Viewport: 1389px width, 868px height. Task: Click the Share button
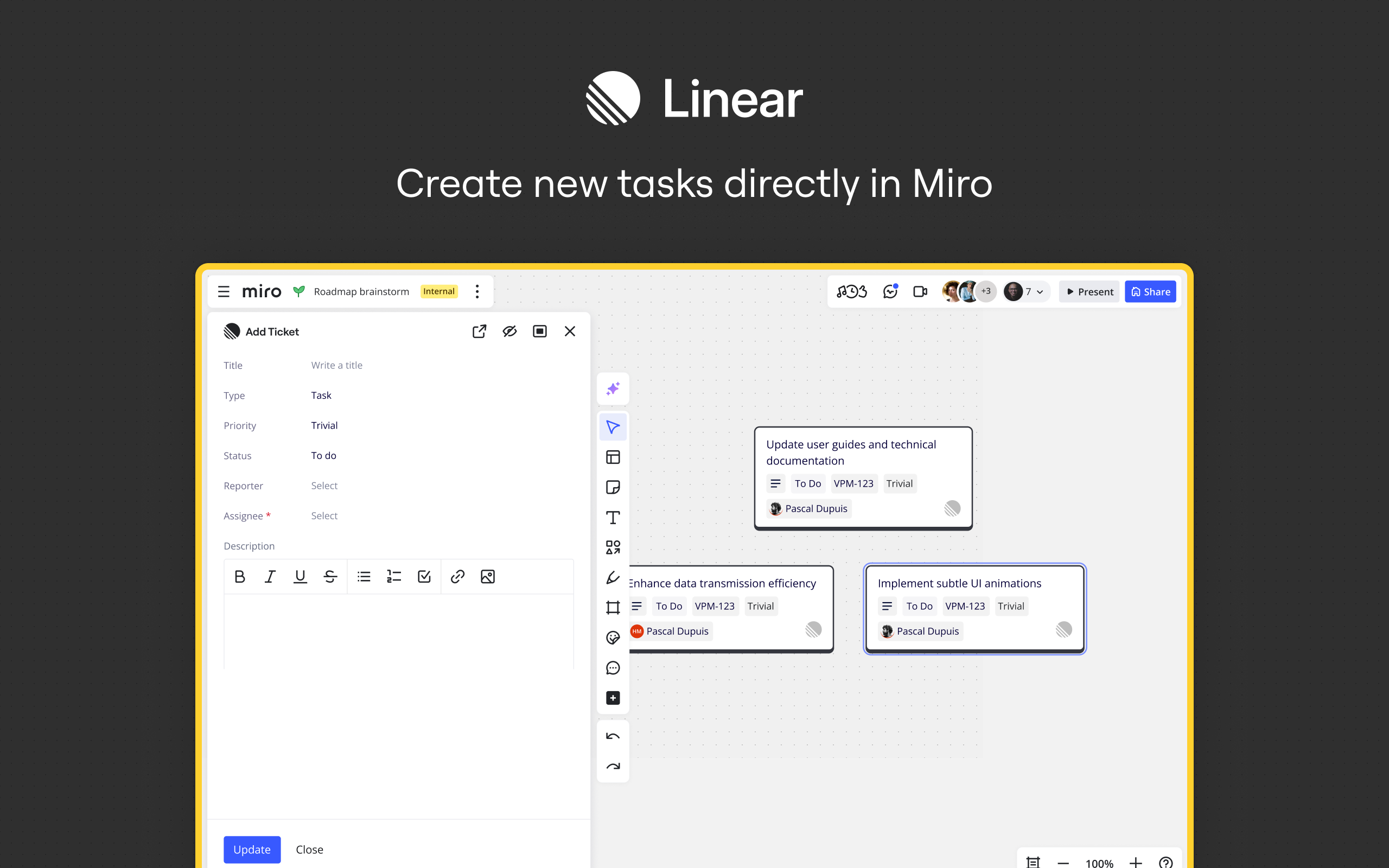point(1150,292)
